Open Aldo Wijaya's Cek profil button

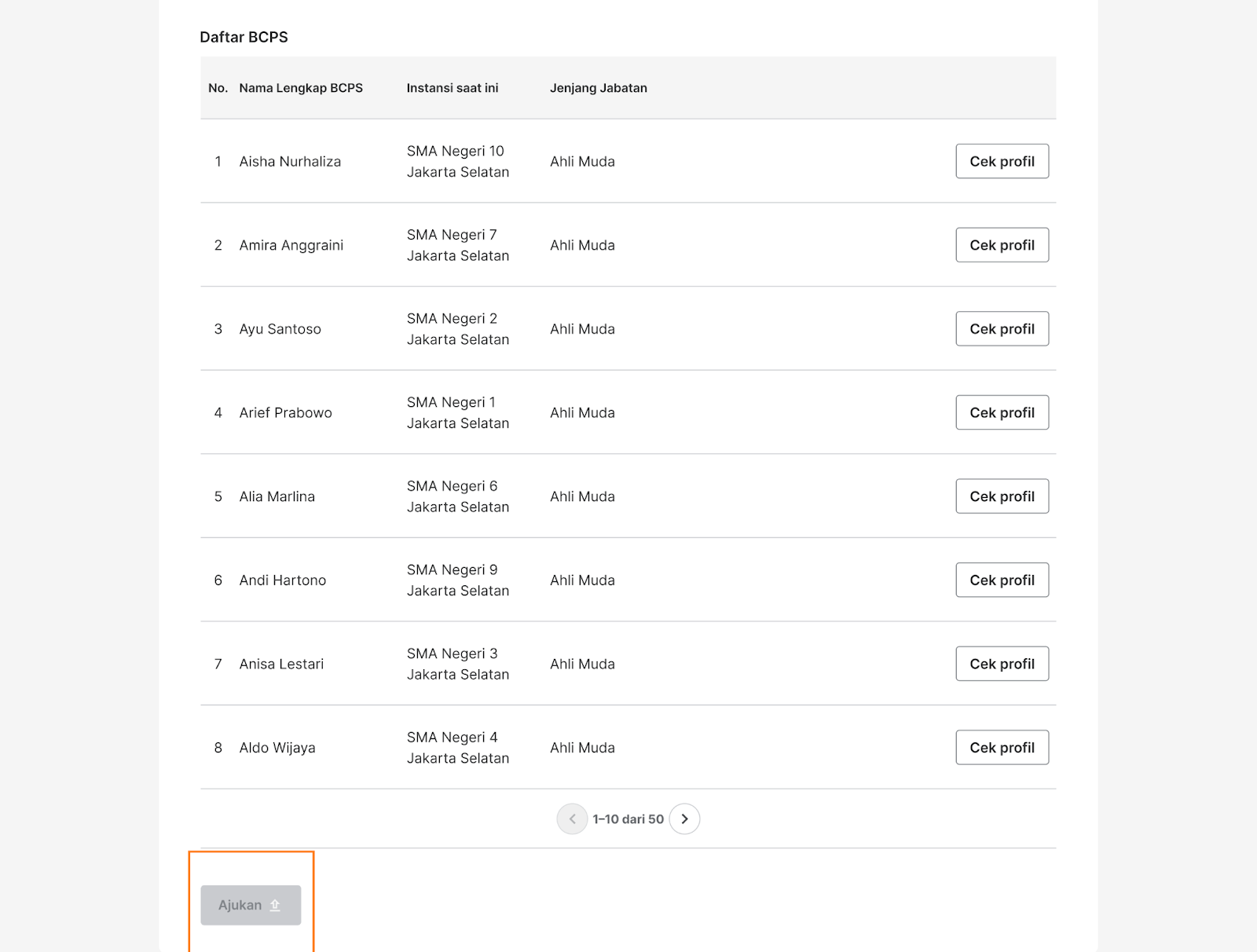pyautogui.click(x=1002, y=748)
